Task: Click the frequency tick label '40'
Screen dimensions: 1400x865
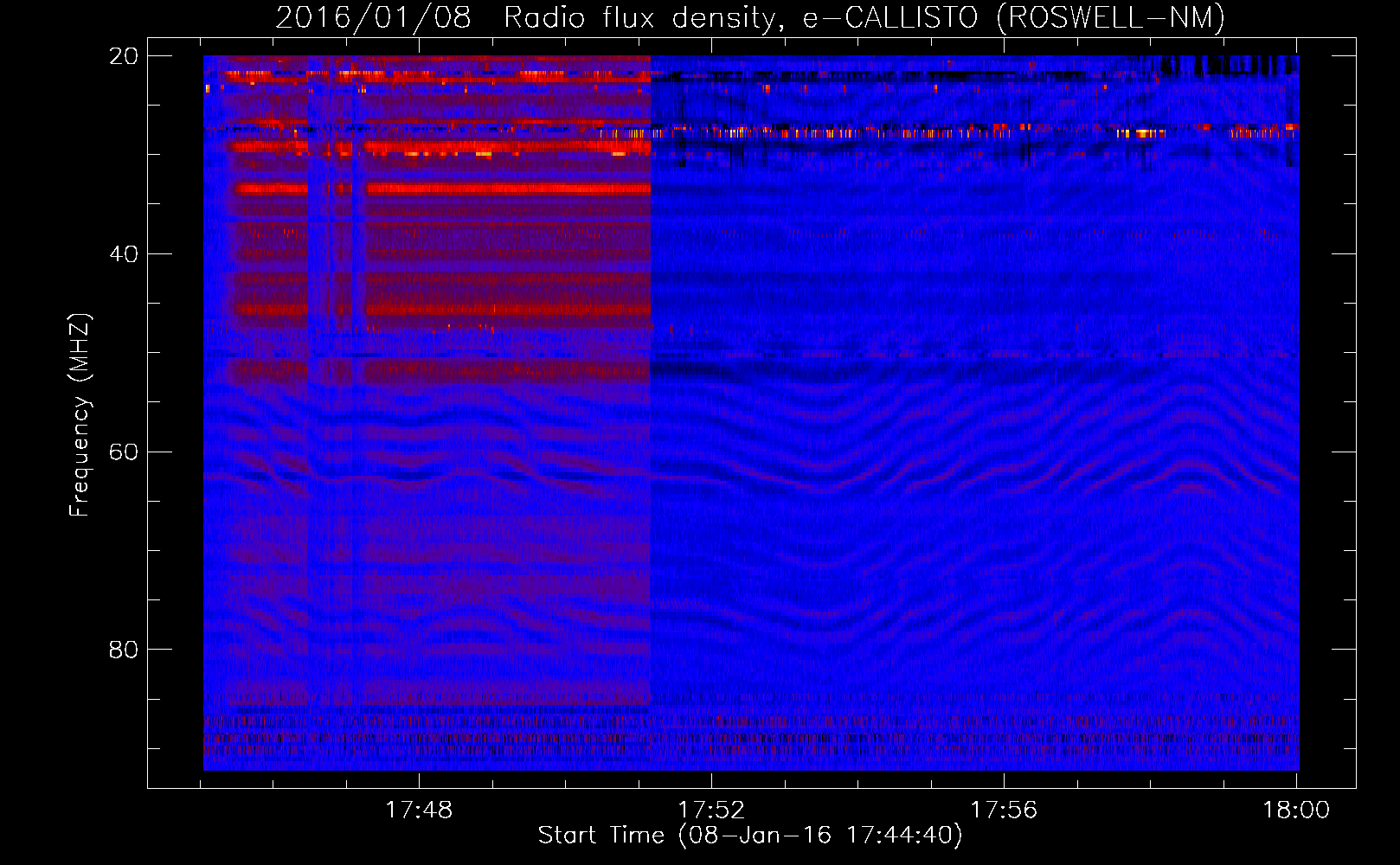Action: 124,254
